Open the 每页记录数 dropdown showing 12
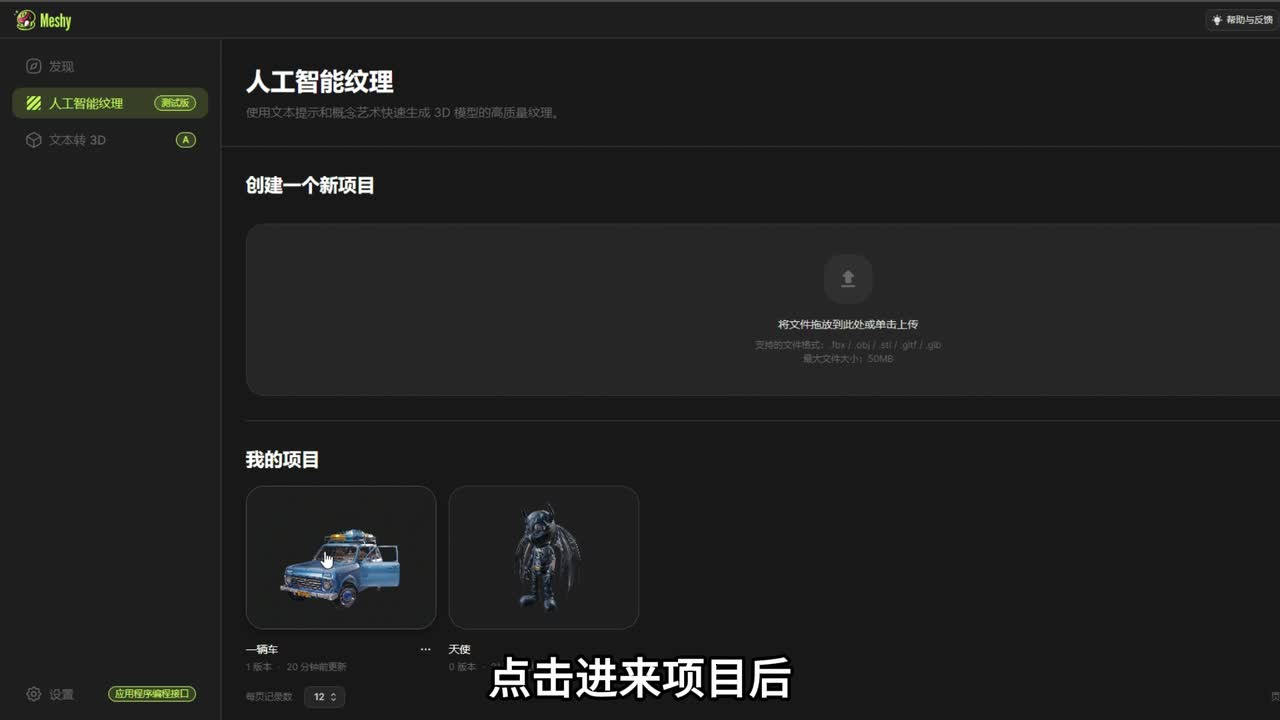This screenshot has height=720, width=1280. point(324,696)
